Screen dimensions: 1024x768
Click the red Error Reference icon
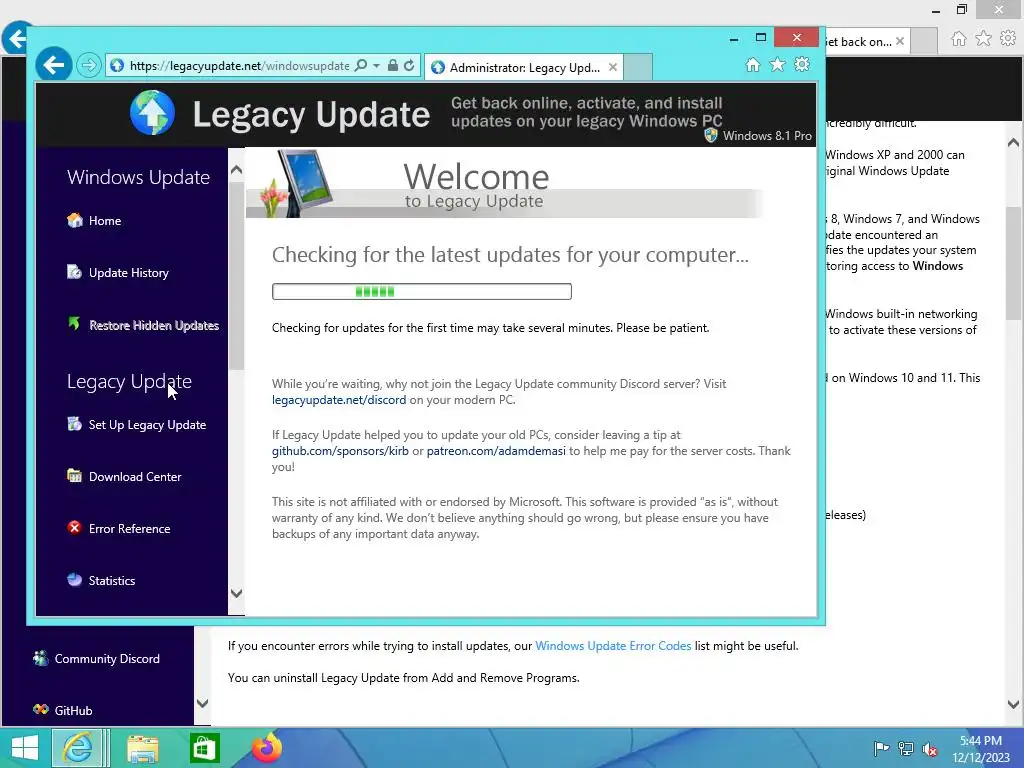pos(74,528)
